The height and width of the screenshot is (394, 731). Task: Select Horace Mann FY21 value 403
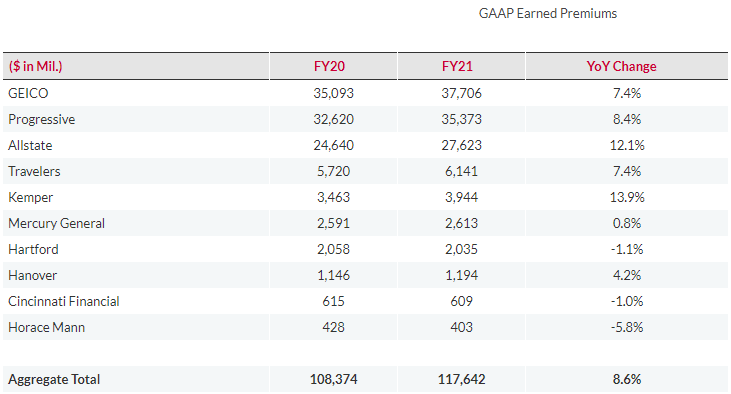461,328
